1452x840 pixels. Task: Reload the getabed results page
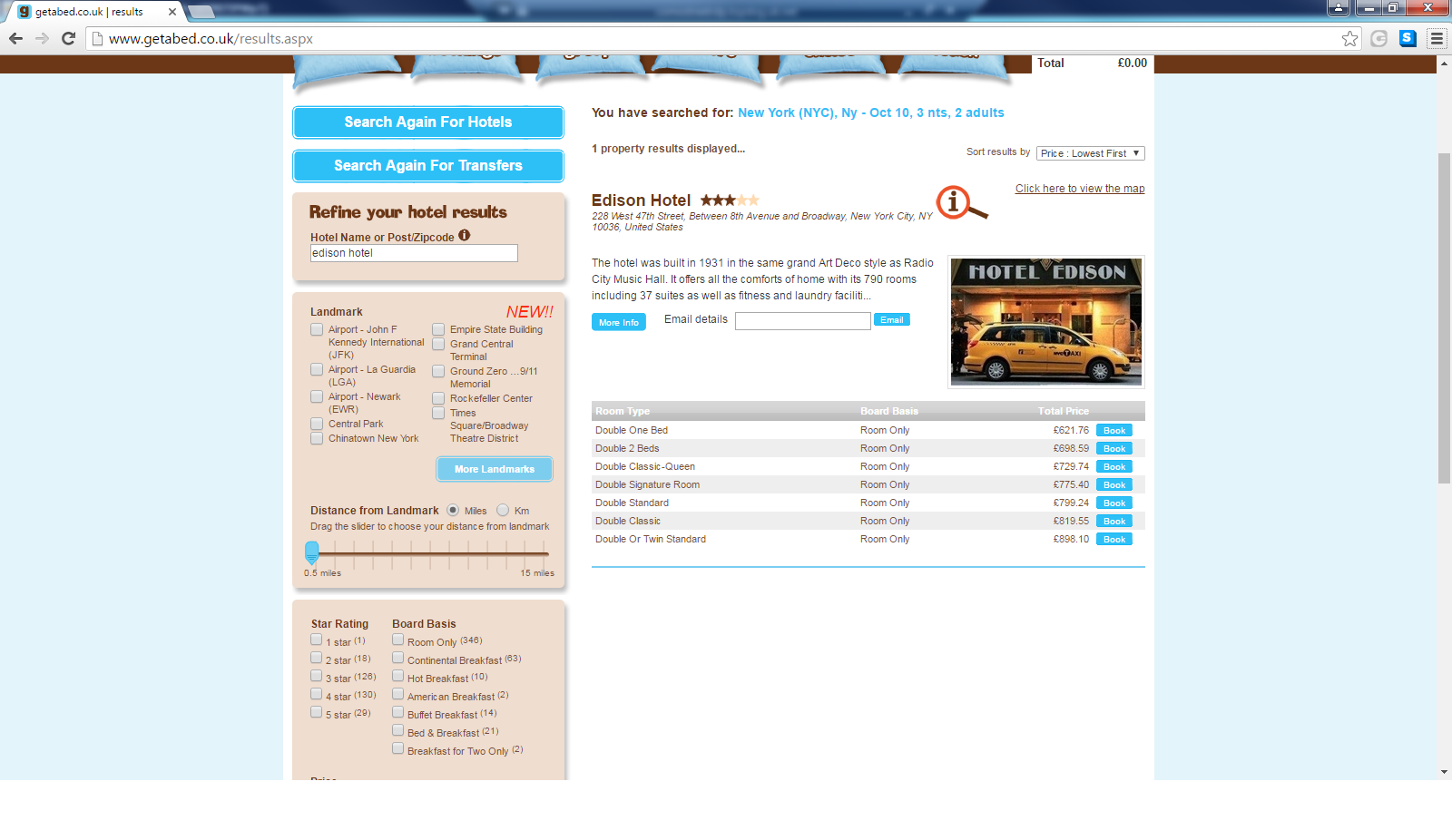pyautogui.click(x=68, y=38)
